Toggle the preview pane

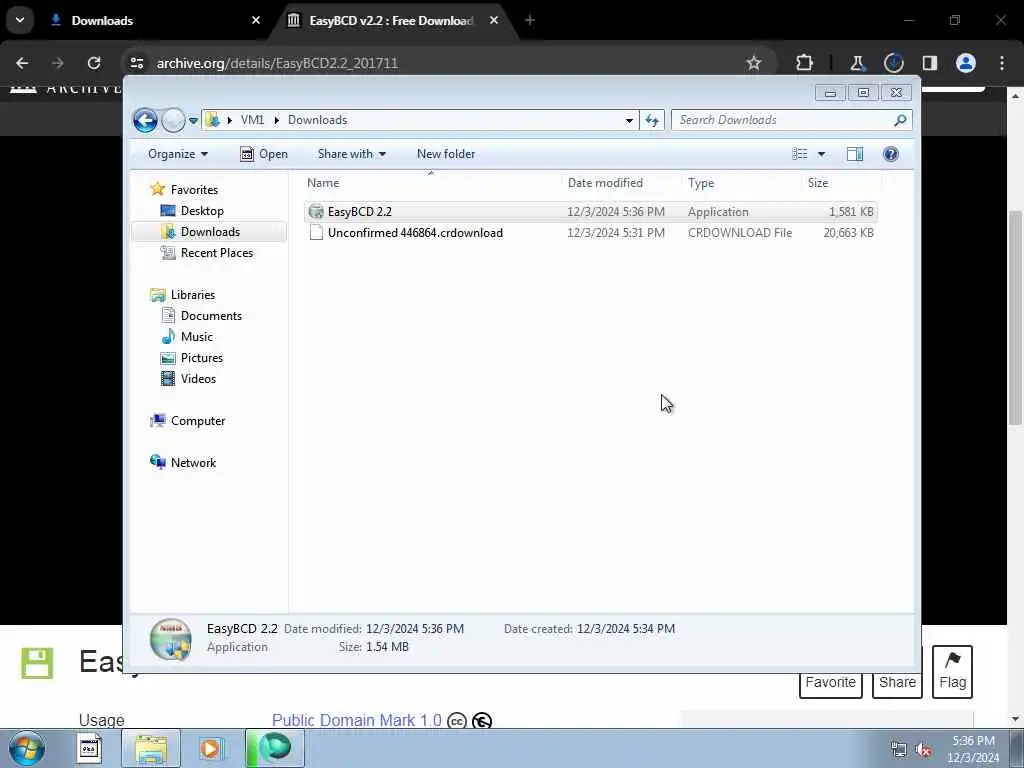(855, 154)
